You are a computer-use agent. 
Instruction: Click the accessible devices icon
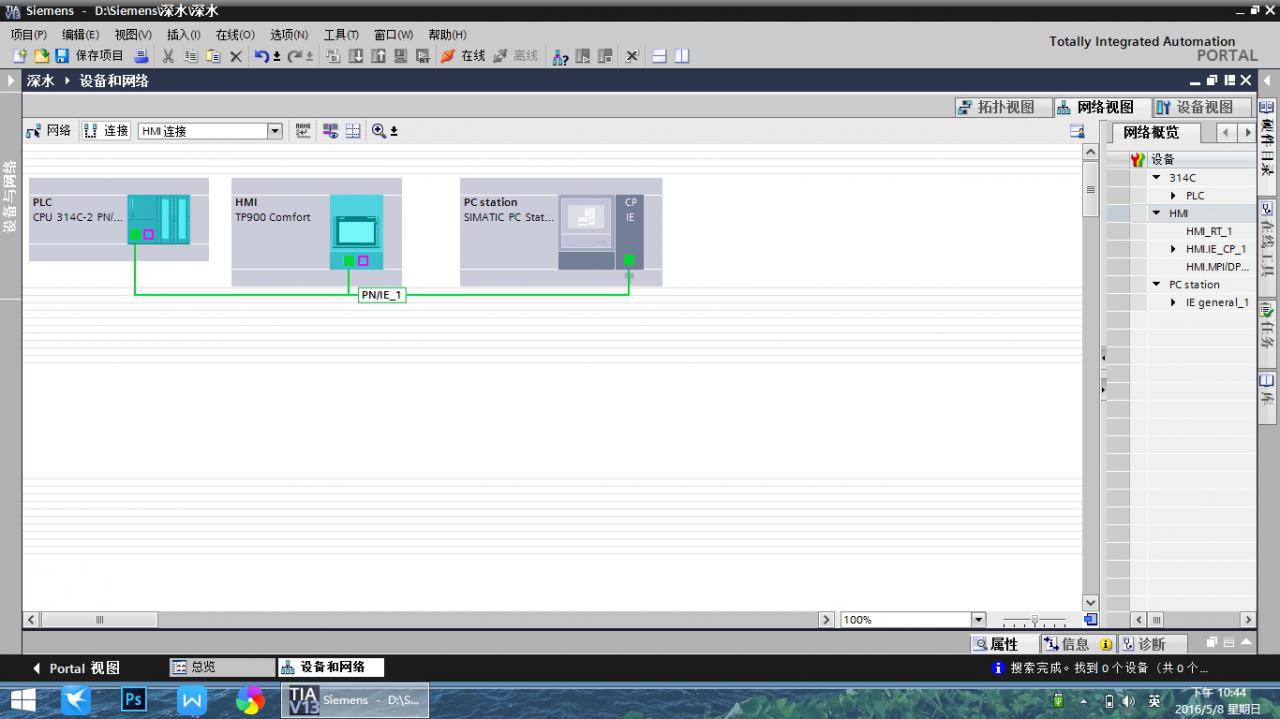[x=560, y=56]
